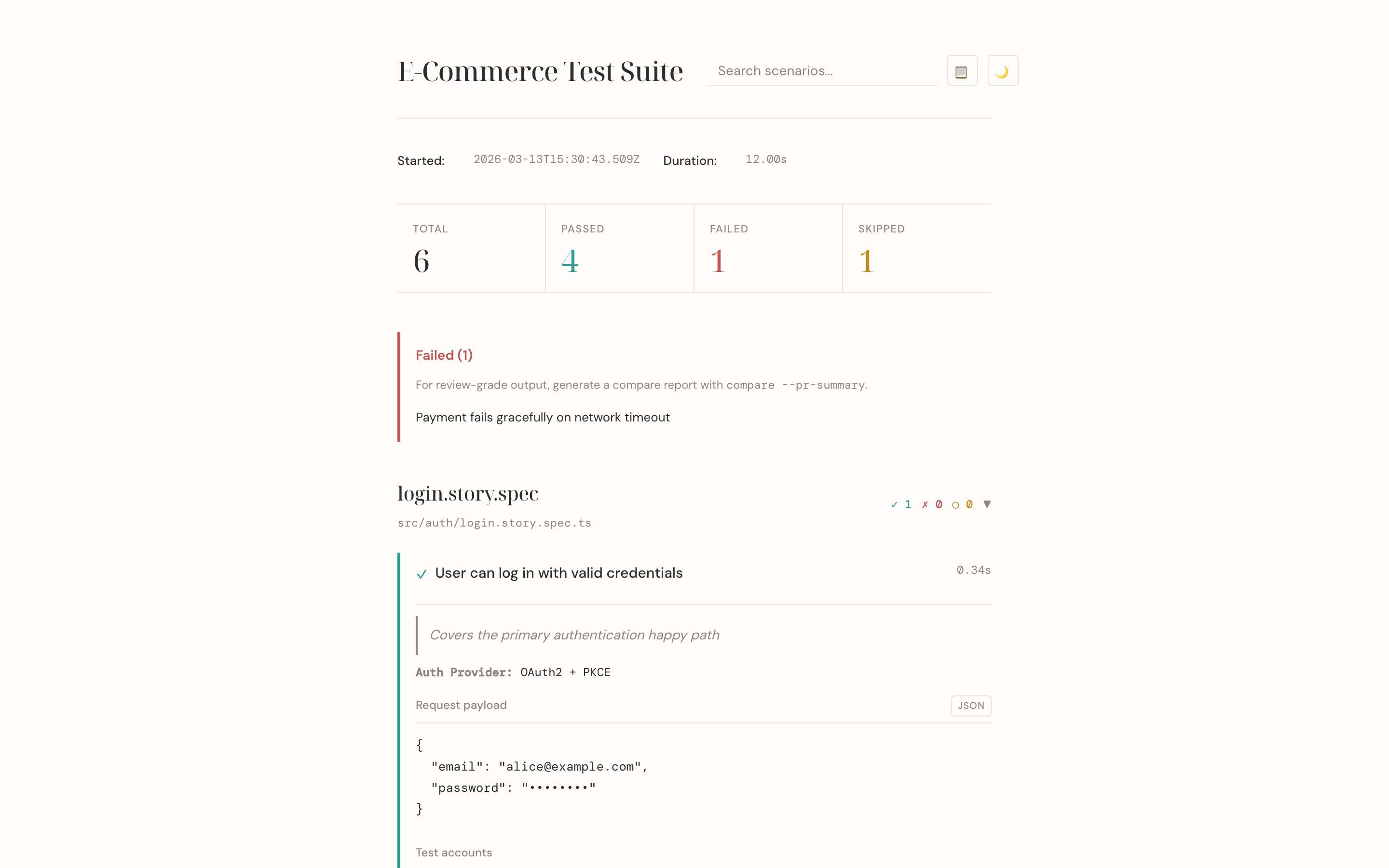The width and height of the screenshot is (1389, 868).
Task: Expand the Test accounts section
Action: click(453, 853)
